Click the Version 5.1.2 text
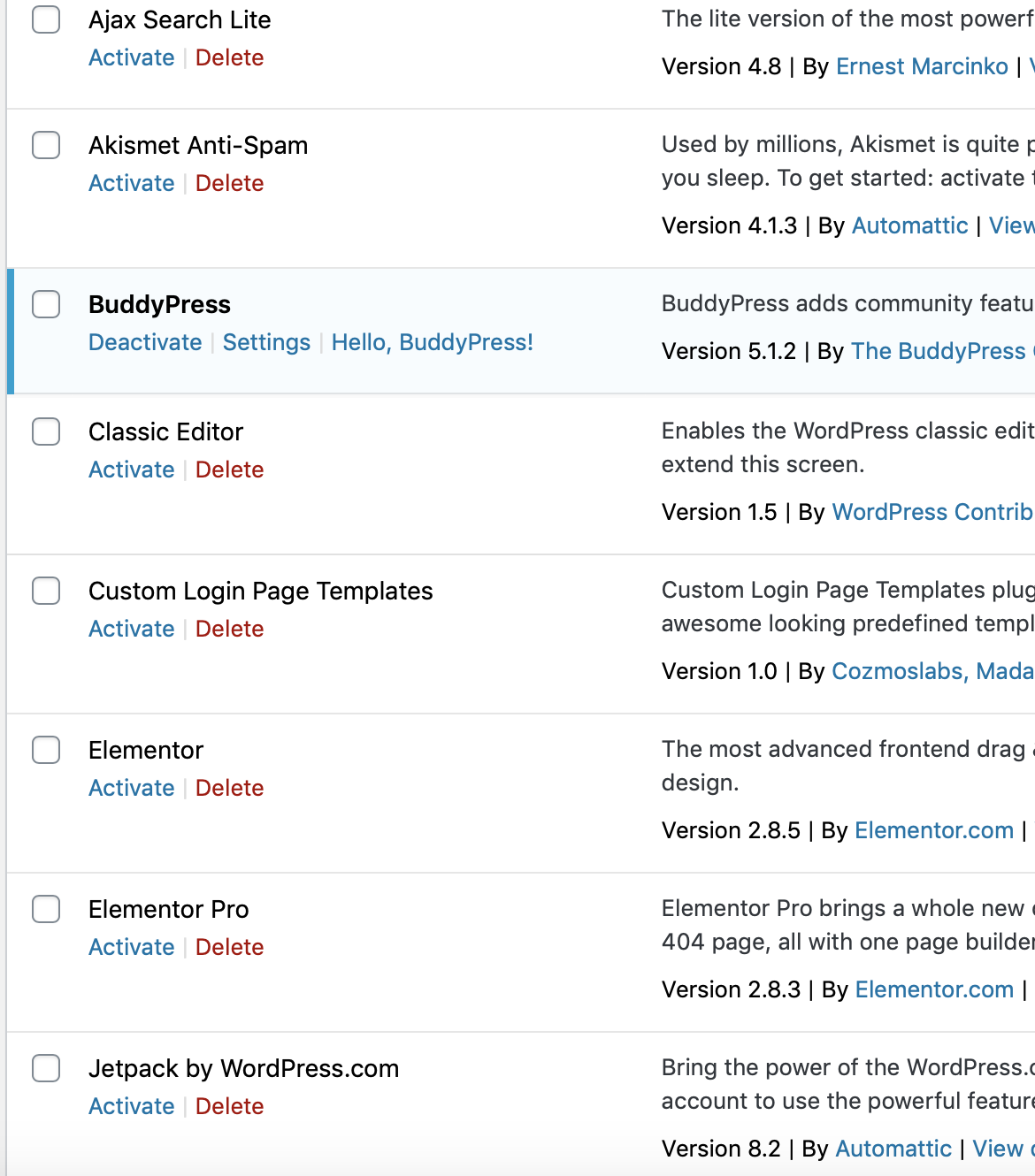 pos(729,351)
